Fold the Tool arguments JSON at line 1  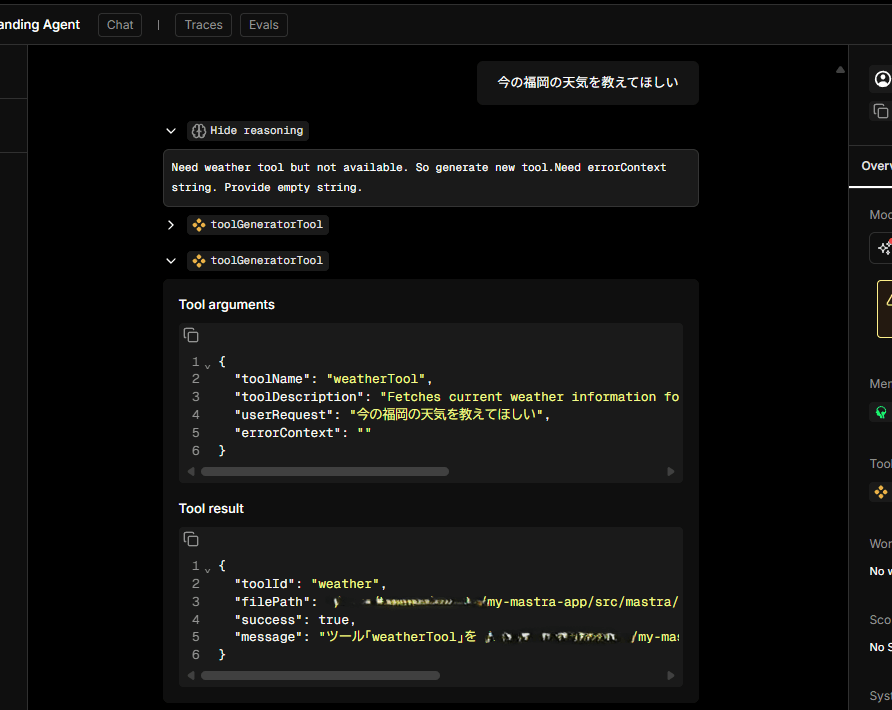click(208, 363)
